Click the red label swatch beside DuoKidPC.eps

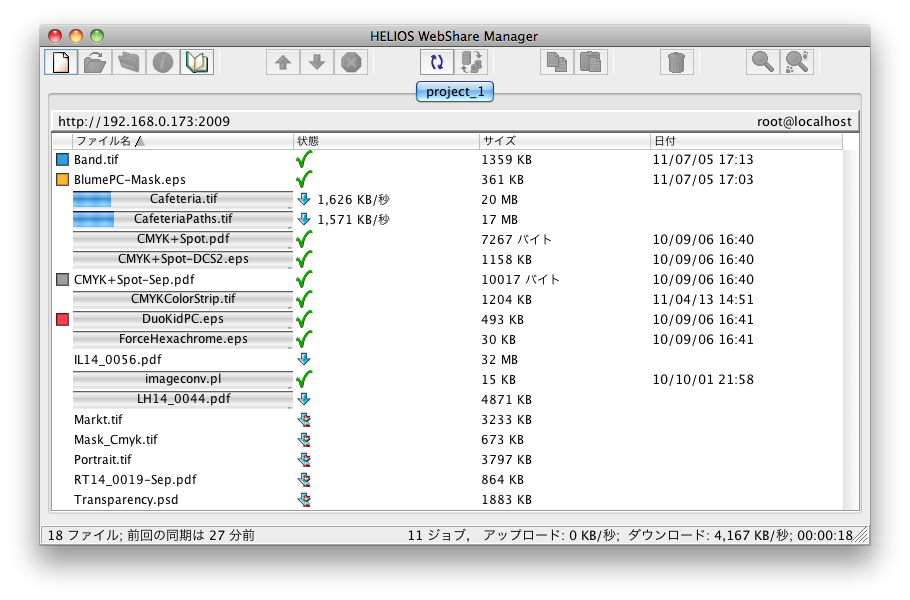coord(62,319)
